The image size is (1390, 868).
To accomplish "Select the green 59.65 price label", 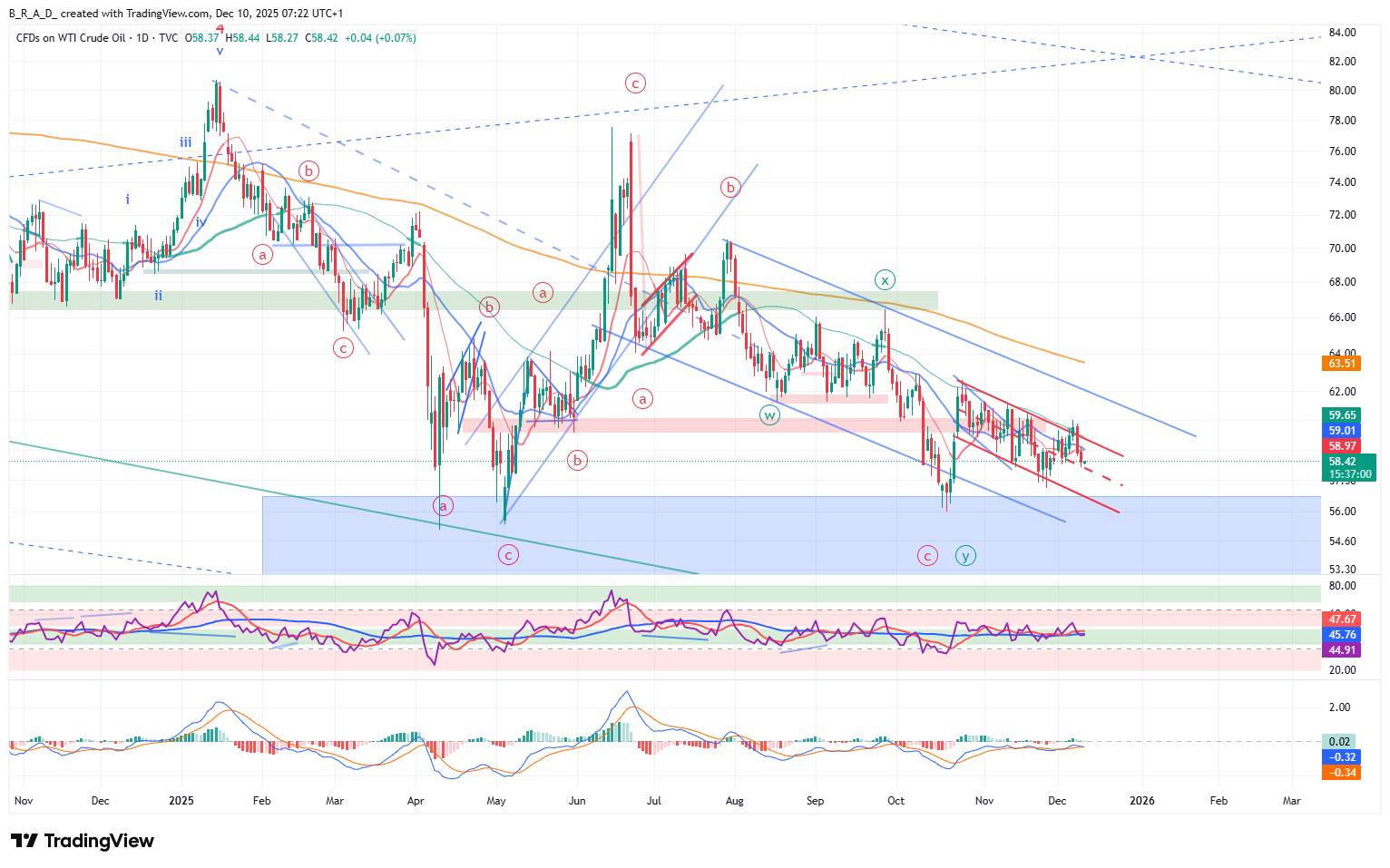I will [1342, 415].
